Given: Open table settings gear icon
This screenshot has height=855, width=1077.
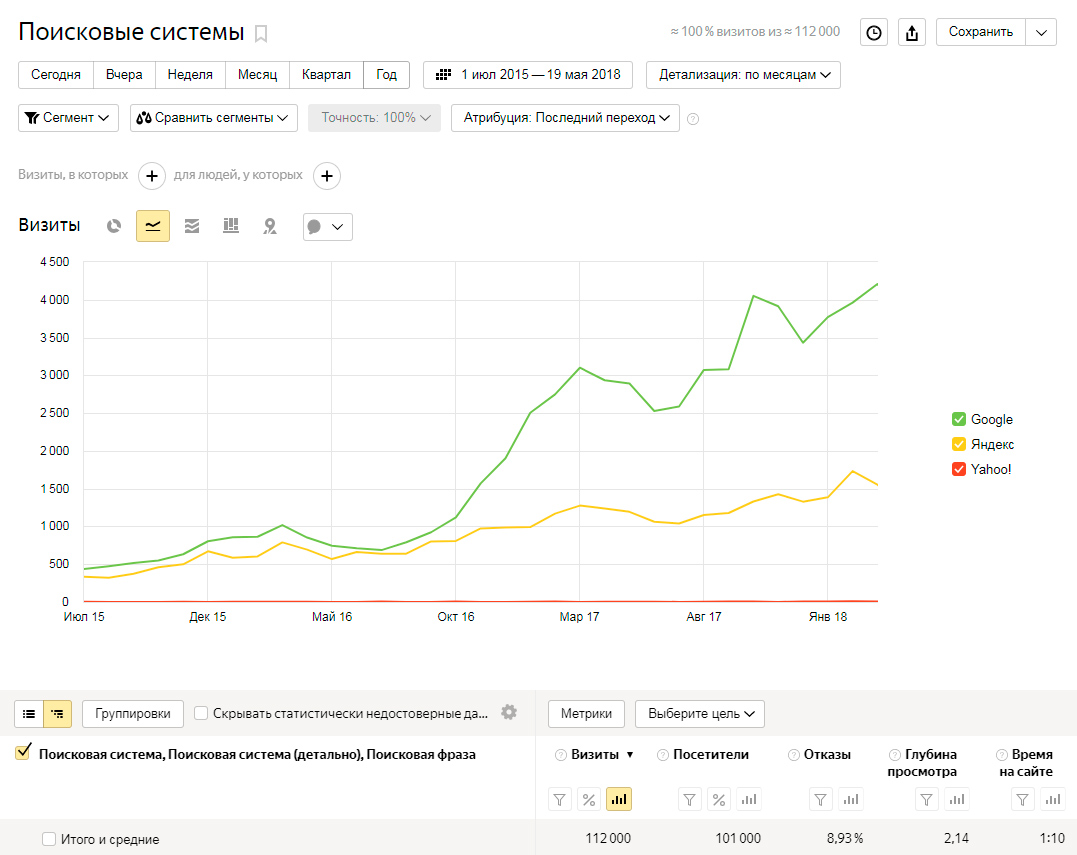Looking at the screenshot, I should click(x=509, y=712).
